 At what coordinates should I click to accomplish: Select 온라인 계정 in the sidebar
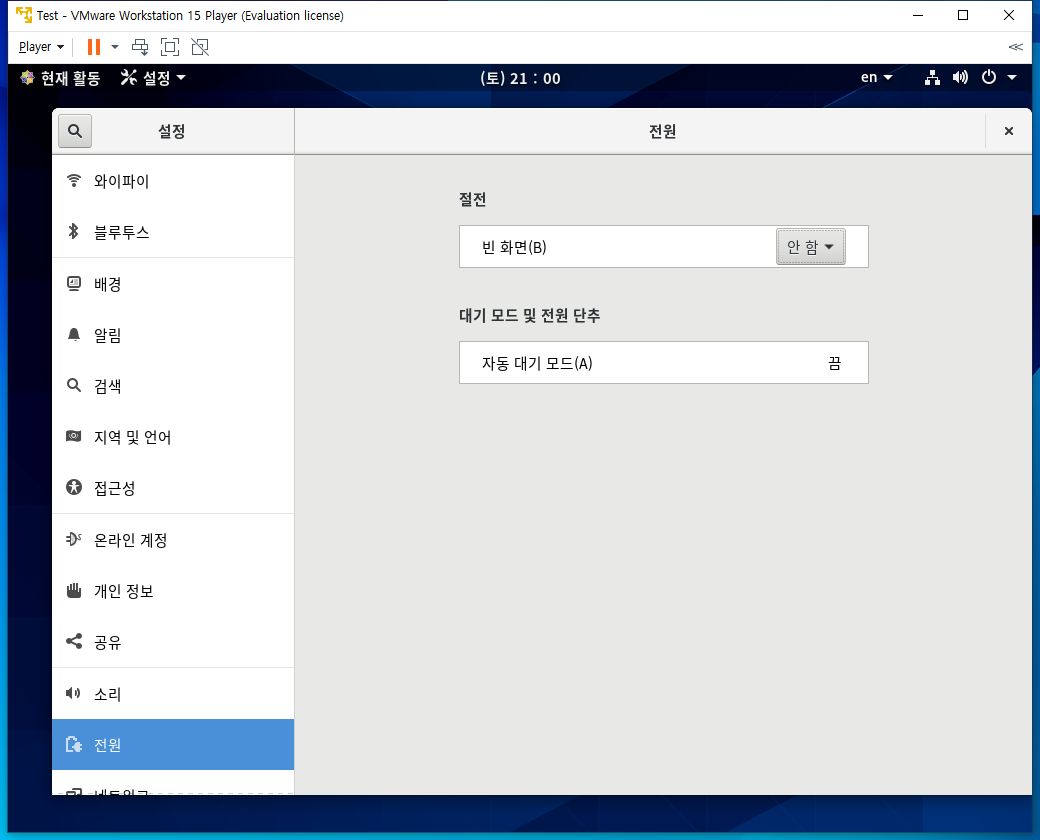tap(173, 540)
